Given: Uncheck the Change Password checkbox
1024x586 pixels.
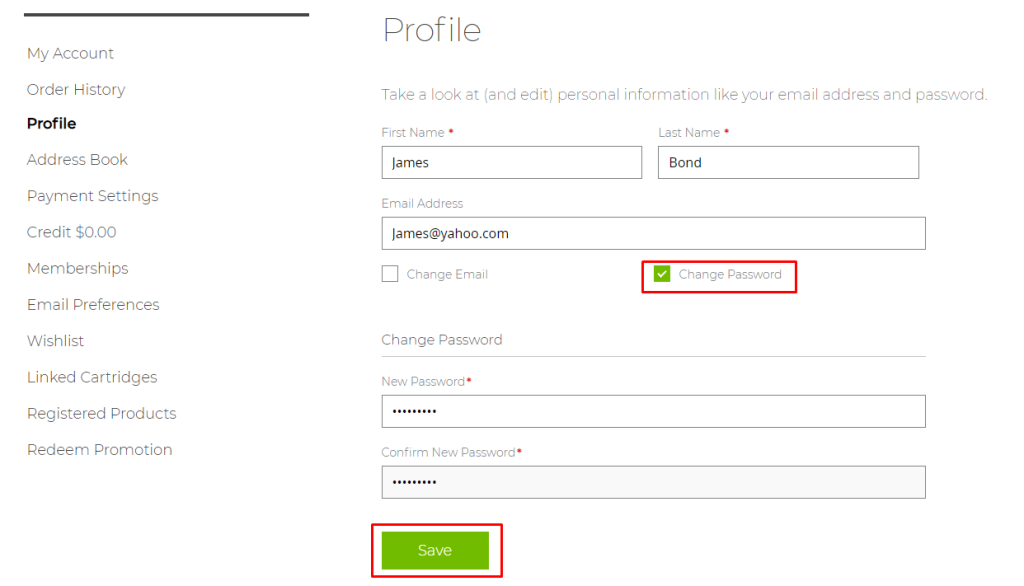Looking at the screenshot, I should pyautogui.click(x=662, y=274).
